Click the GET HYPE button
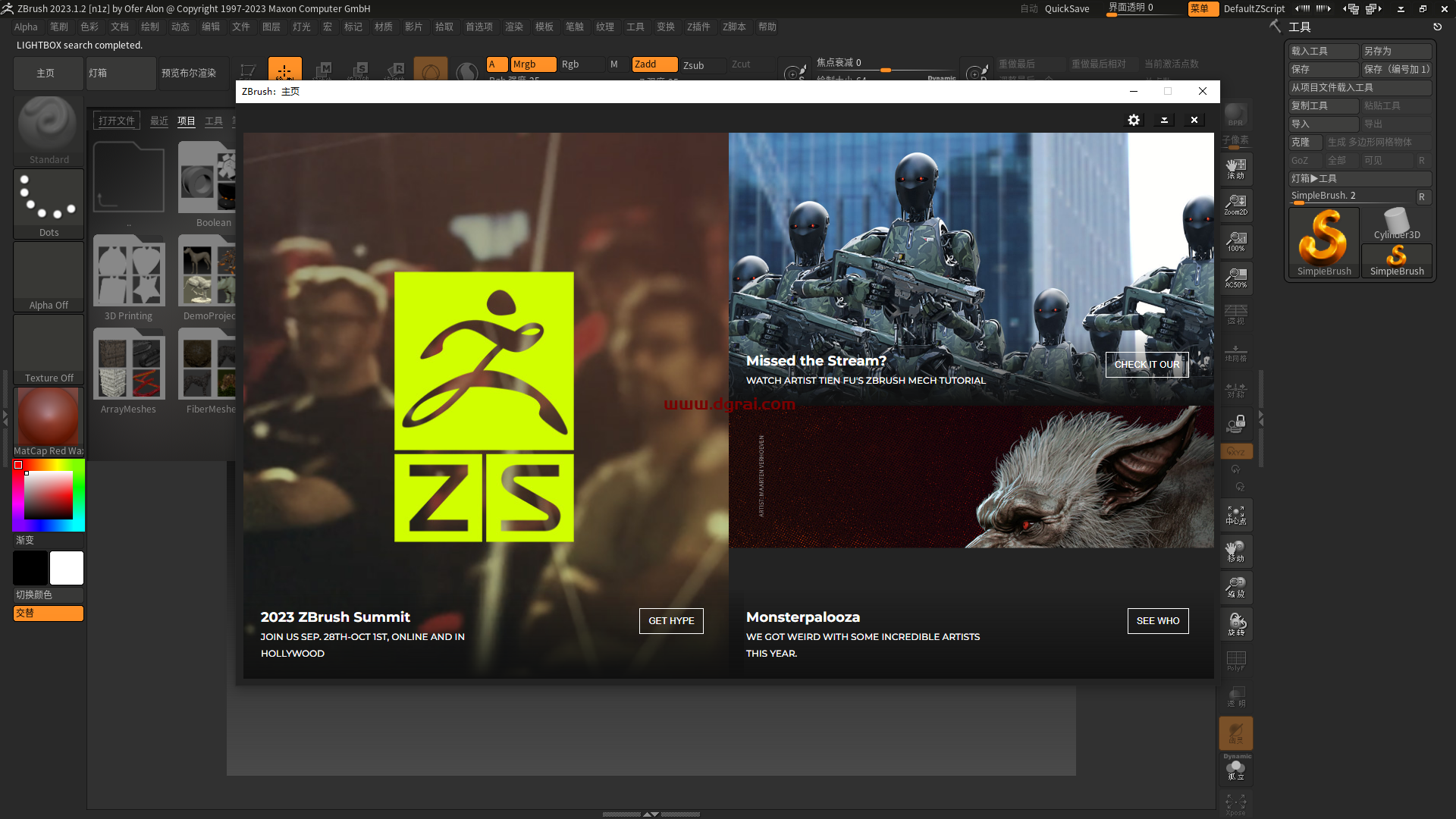Image resolution: width=1456 pixels, height=819 pixels. [671, 620]
